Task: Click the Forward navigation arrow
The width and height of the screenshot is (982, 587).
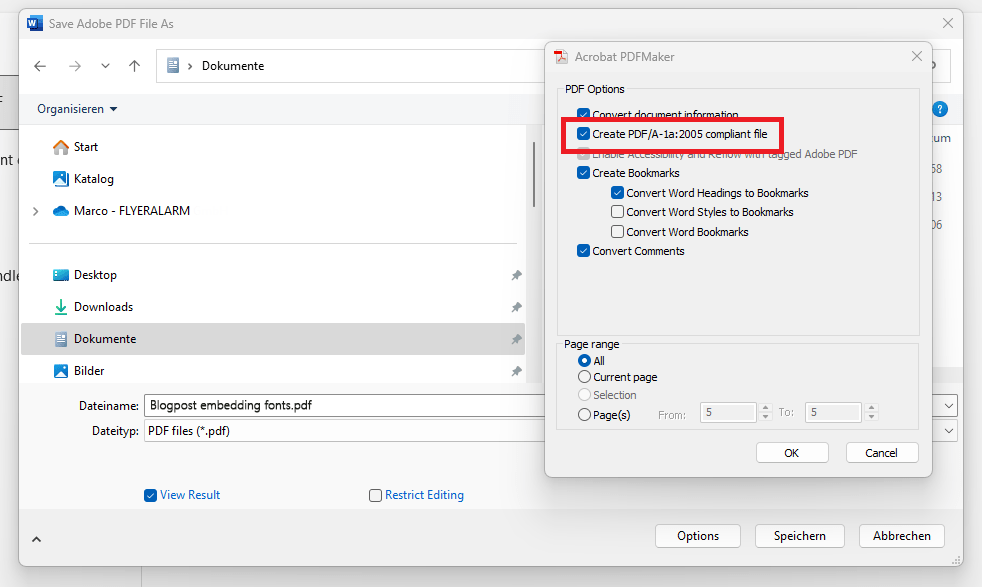Action: (x=75, y=66)
